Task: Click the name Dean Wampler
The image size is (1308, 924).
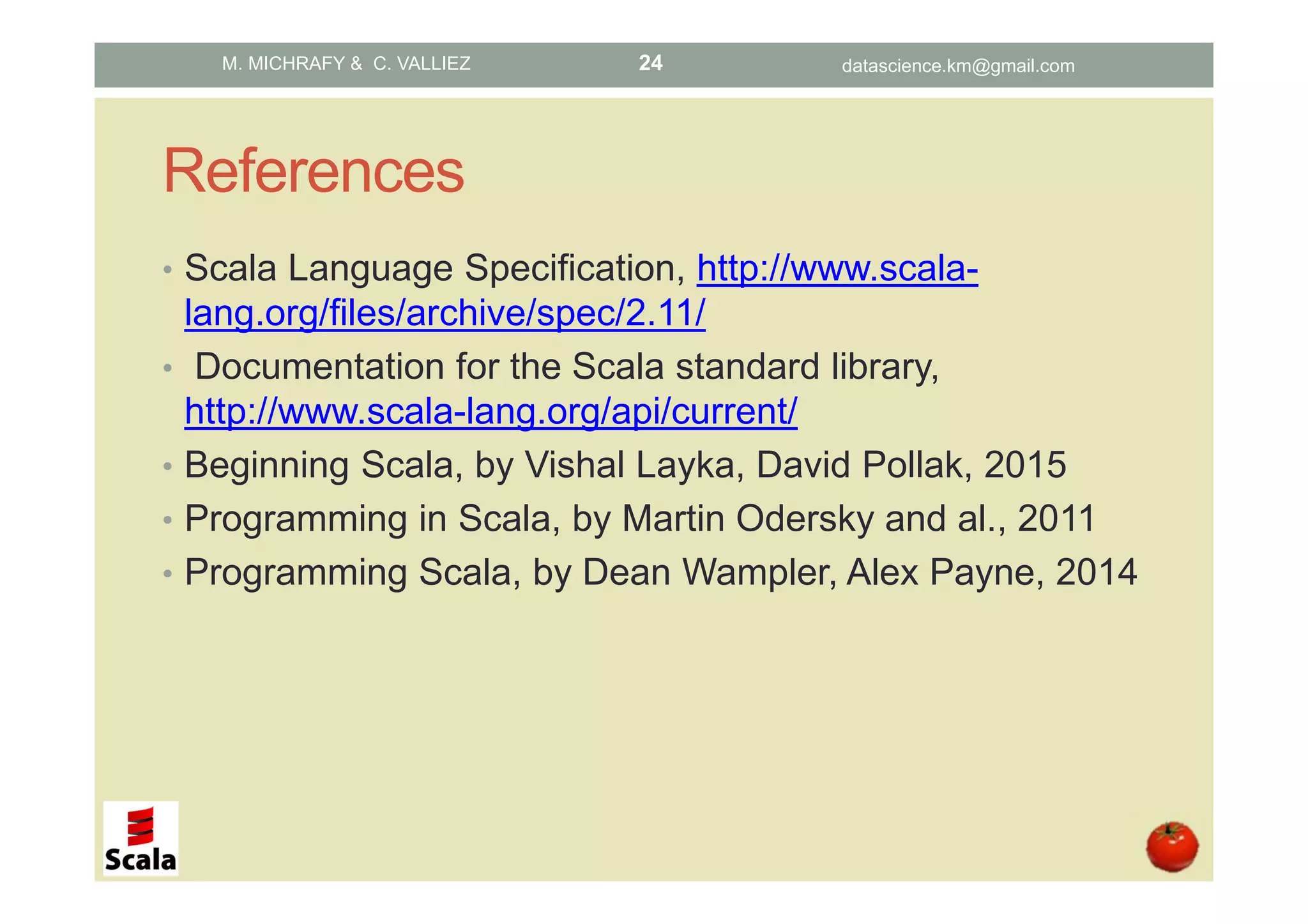Action: pos(709,572)
